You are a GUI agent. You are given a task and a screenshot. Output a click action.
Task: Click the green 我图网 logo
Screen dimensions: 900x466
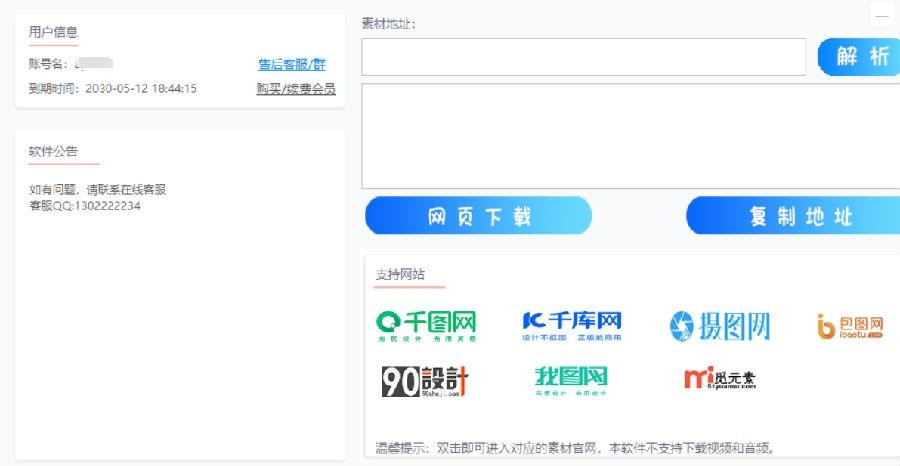tap(571, 380)
